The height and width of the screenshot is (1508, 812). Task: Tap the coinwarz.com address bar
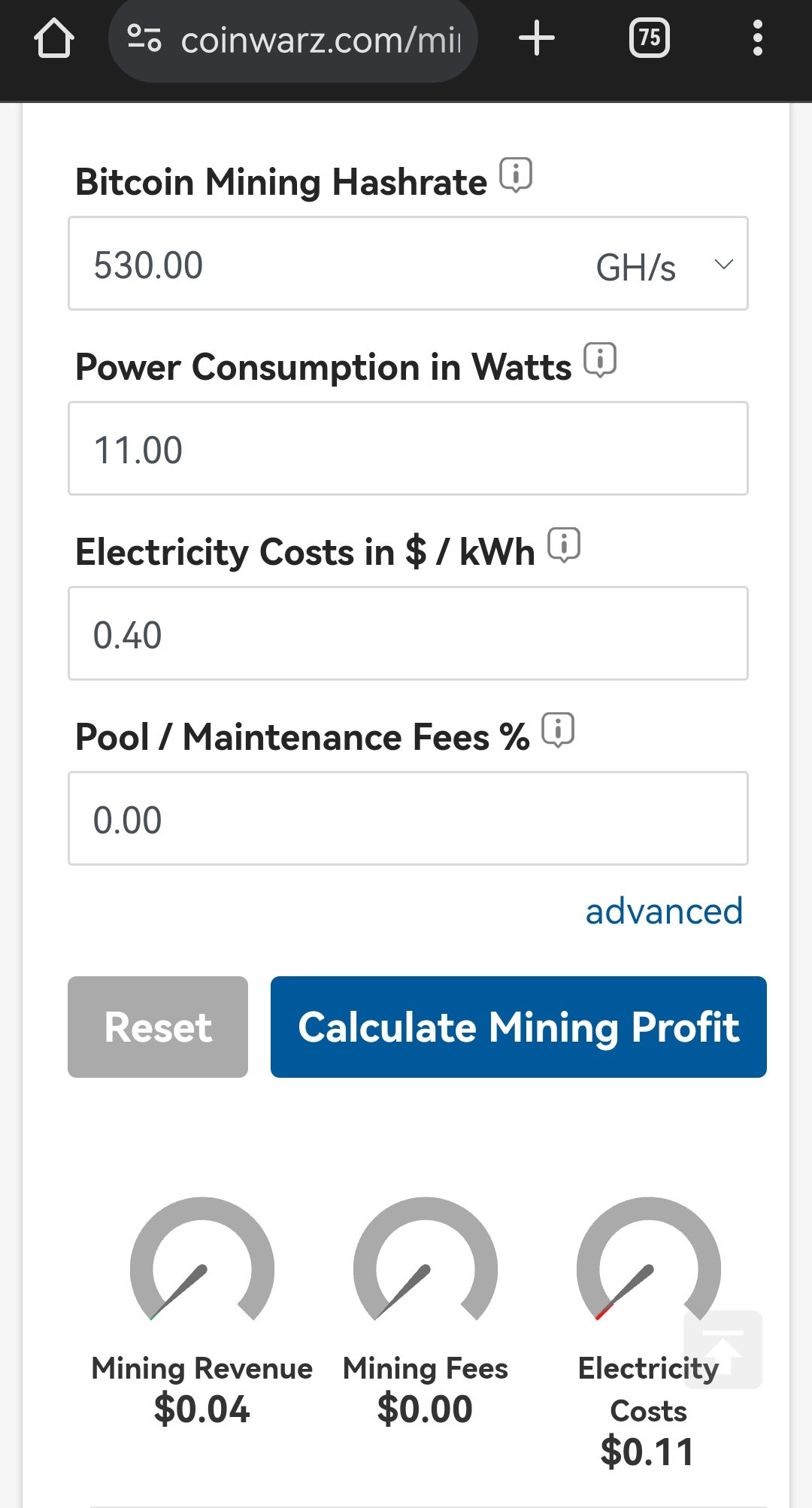click(320, 40)
